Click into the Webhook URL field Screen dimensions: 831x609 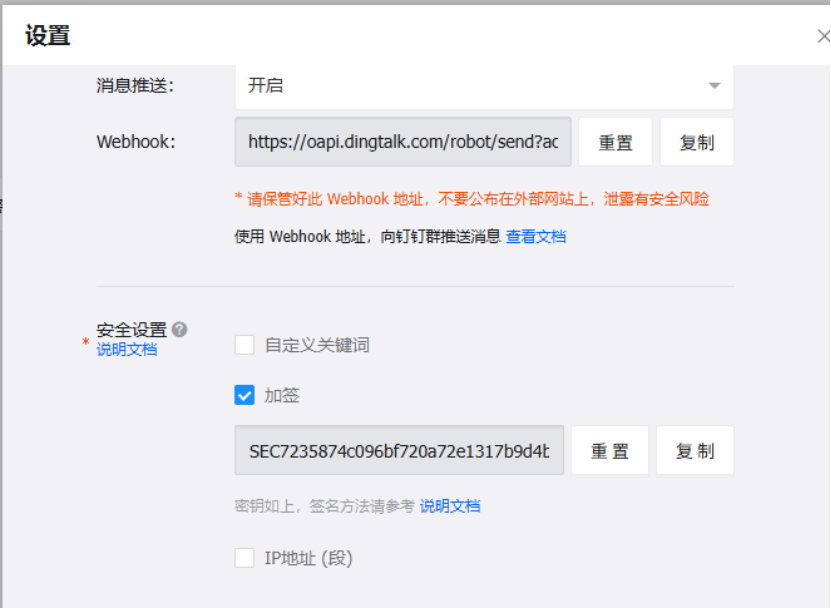pos(403,142)
